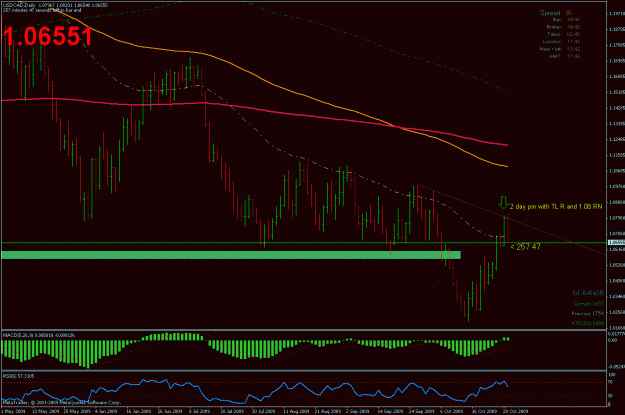Click the D1 RANGE heading
Screen dimensions: 625x415
pyautogui.click(x=588, y=293)
